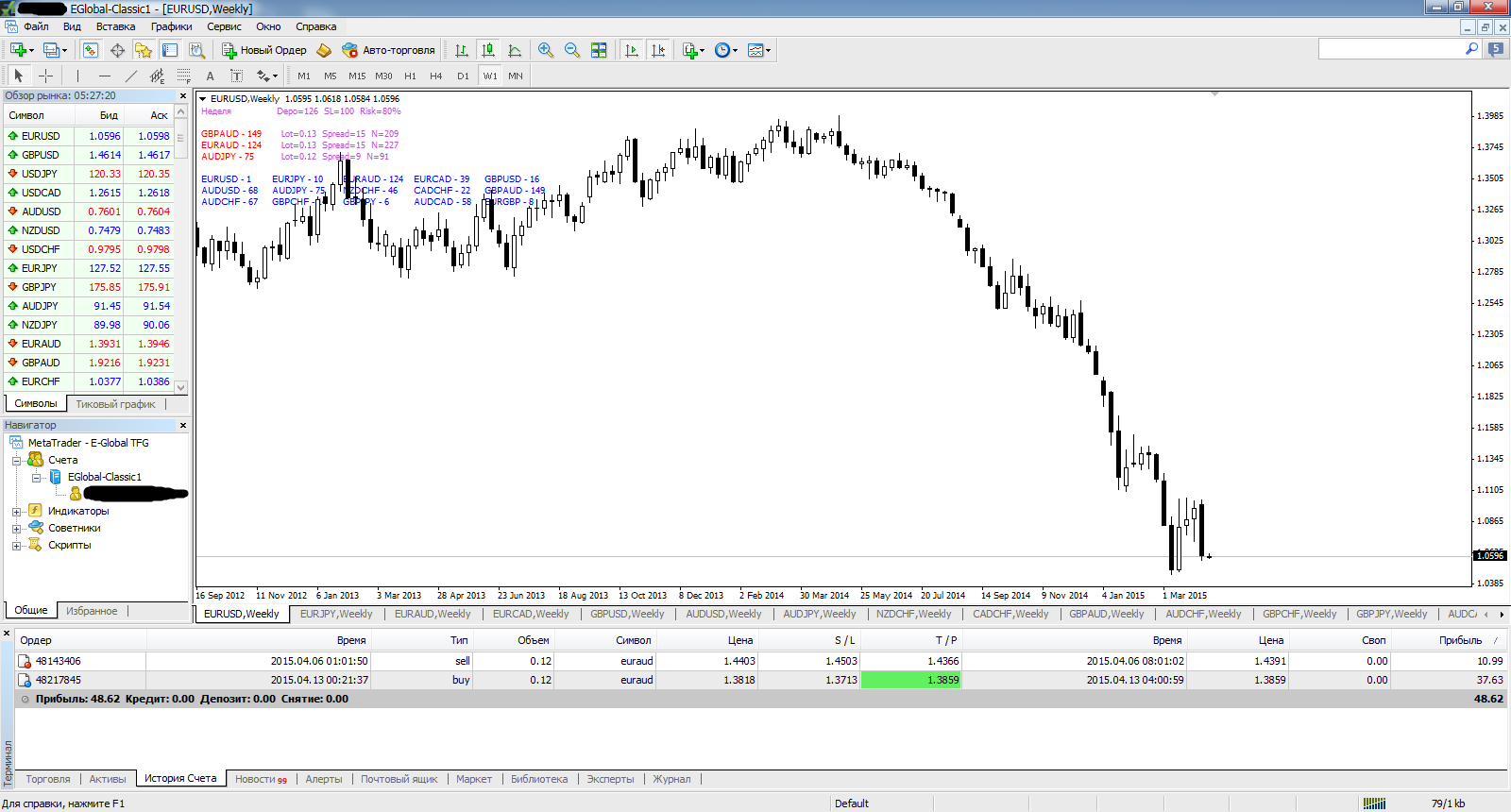This screenshot has width=1511, height=812.
Task: Toggle the Navigator panel star-folder icon
Action: [x=144, y=50]
